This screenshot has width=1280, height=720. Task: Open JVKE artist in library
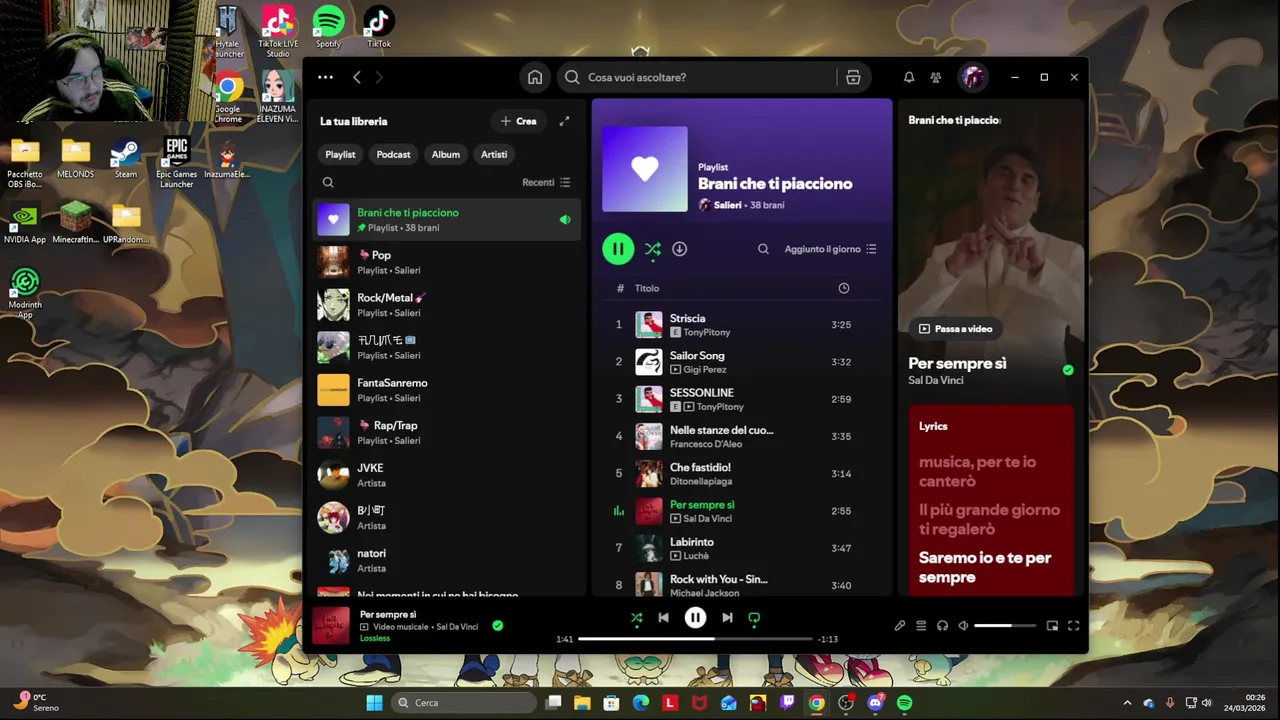[447, 475]
